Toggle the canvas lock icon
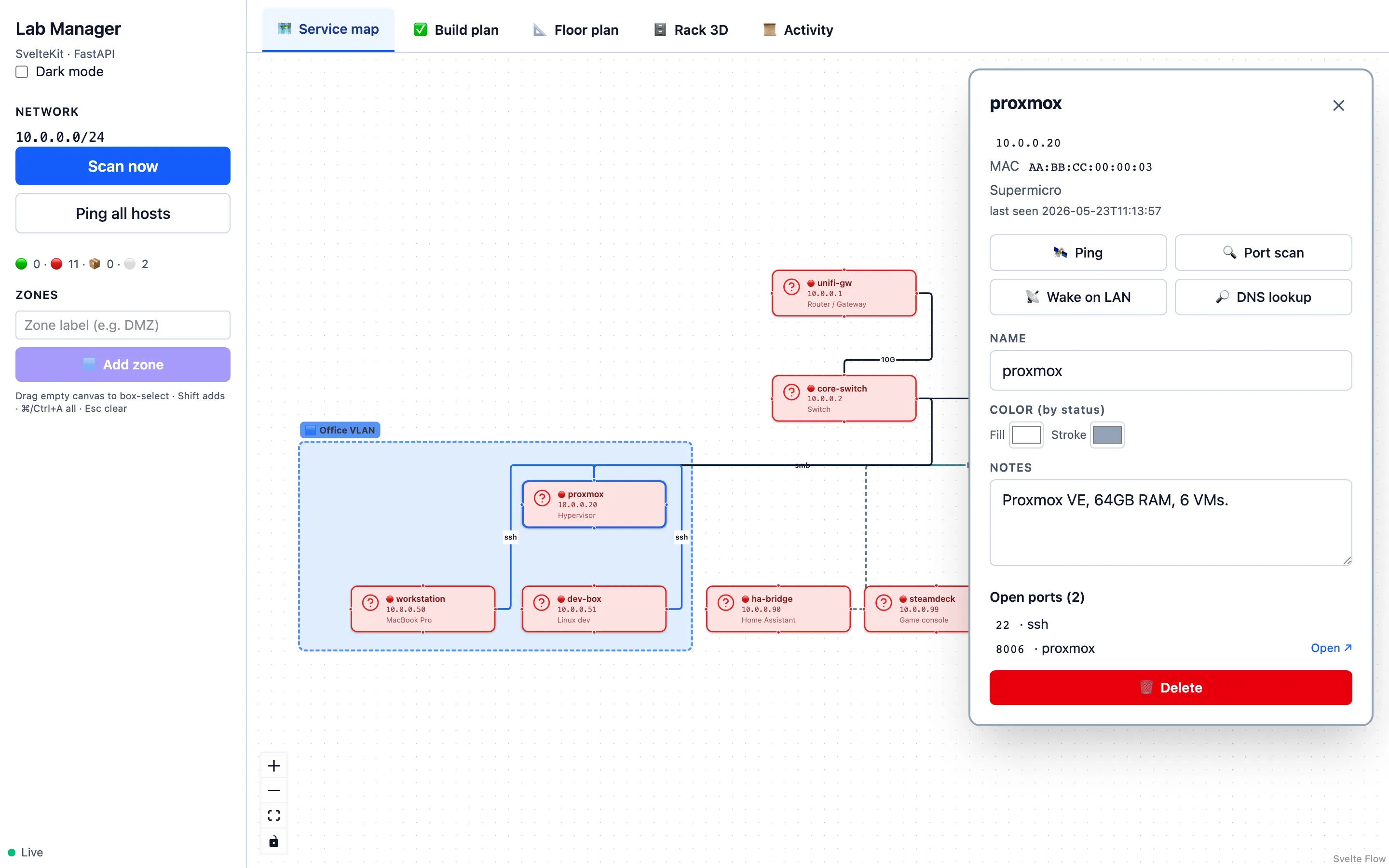1389x868 pixels. [274, 841]
